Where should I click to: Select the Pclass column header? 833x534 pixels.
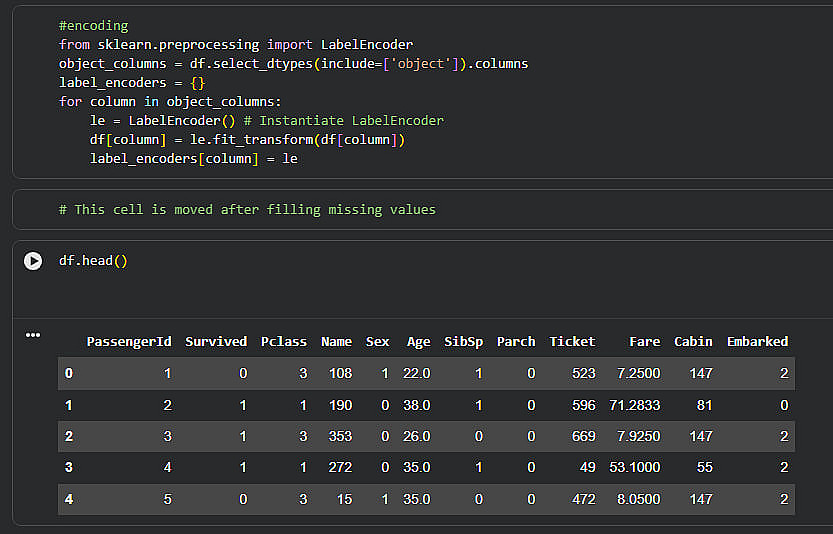[284, 342]
